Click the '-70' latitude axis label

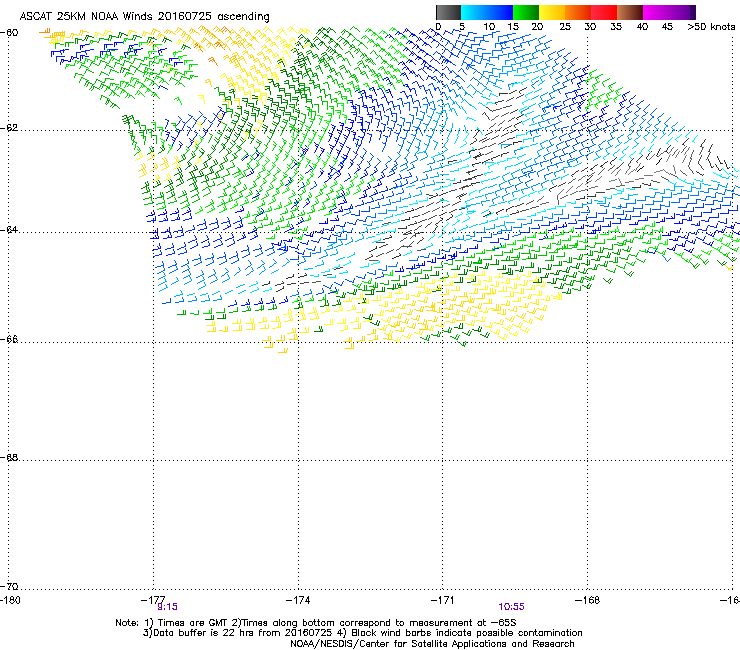click(9, 586)
